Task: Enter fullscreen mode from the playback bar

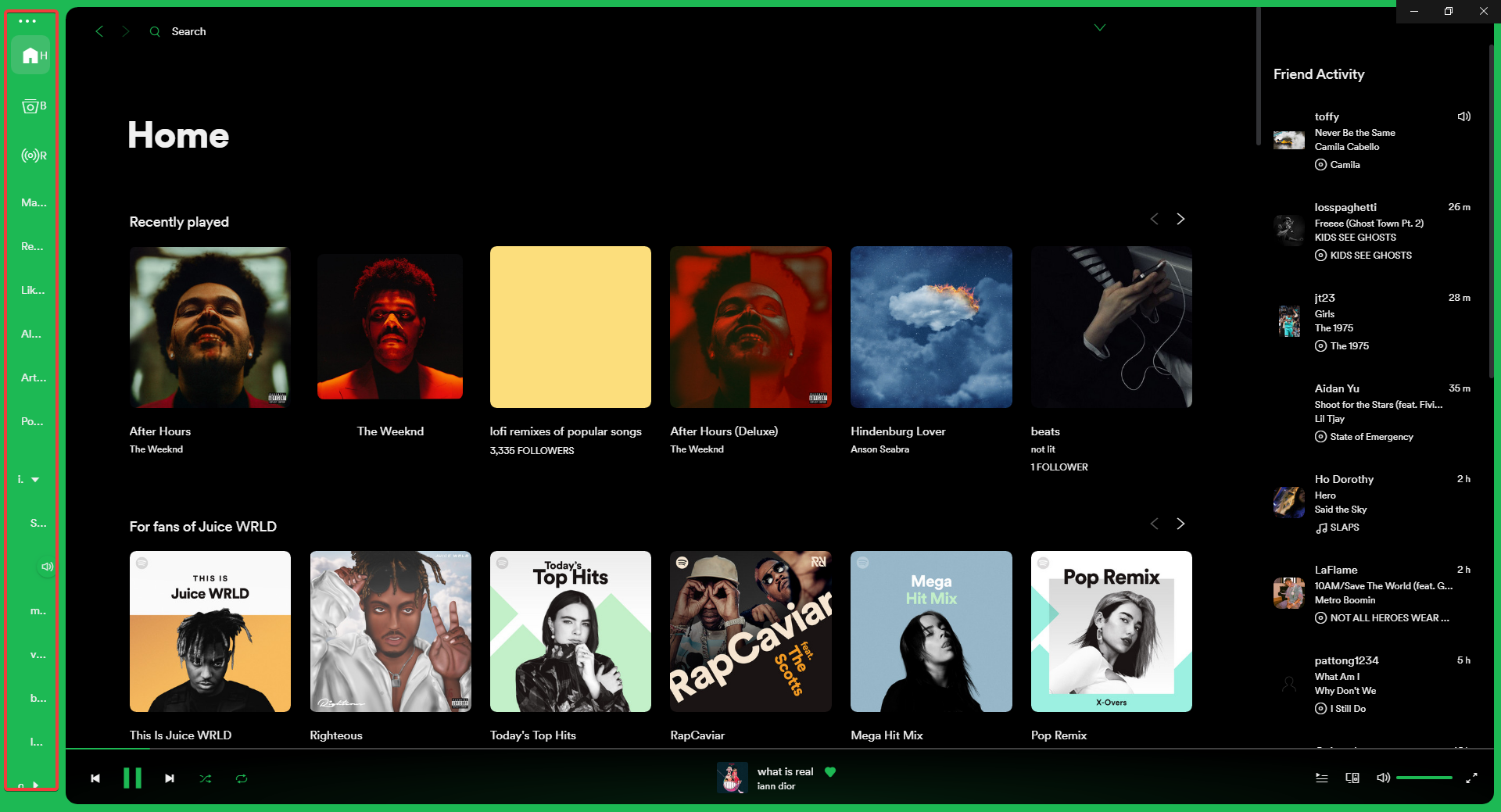Action: click(x=1473, y=778)
